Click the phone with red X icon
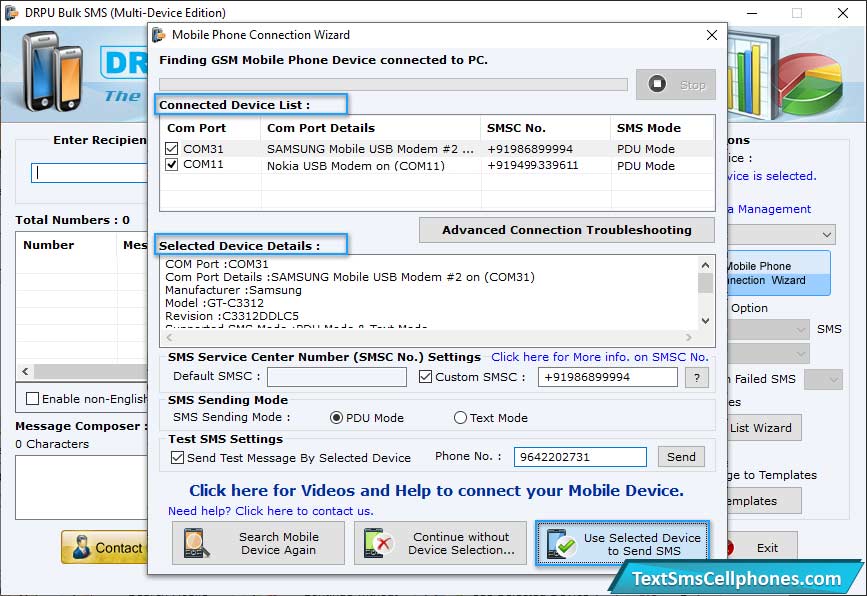The width and height of the screenshot is (867, 596). click(378, 543)
